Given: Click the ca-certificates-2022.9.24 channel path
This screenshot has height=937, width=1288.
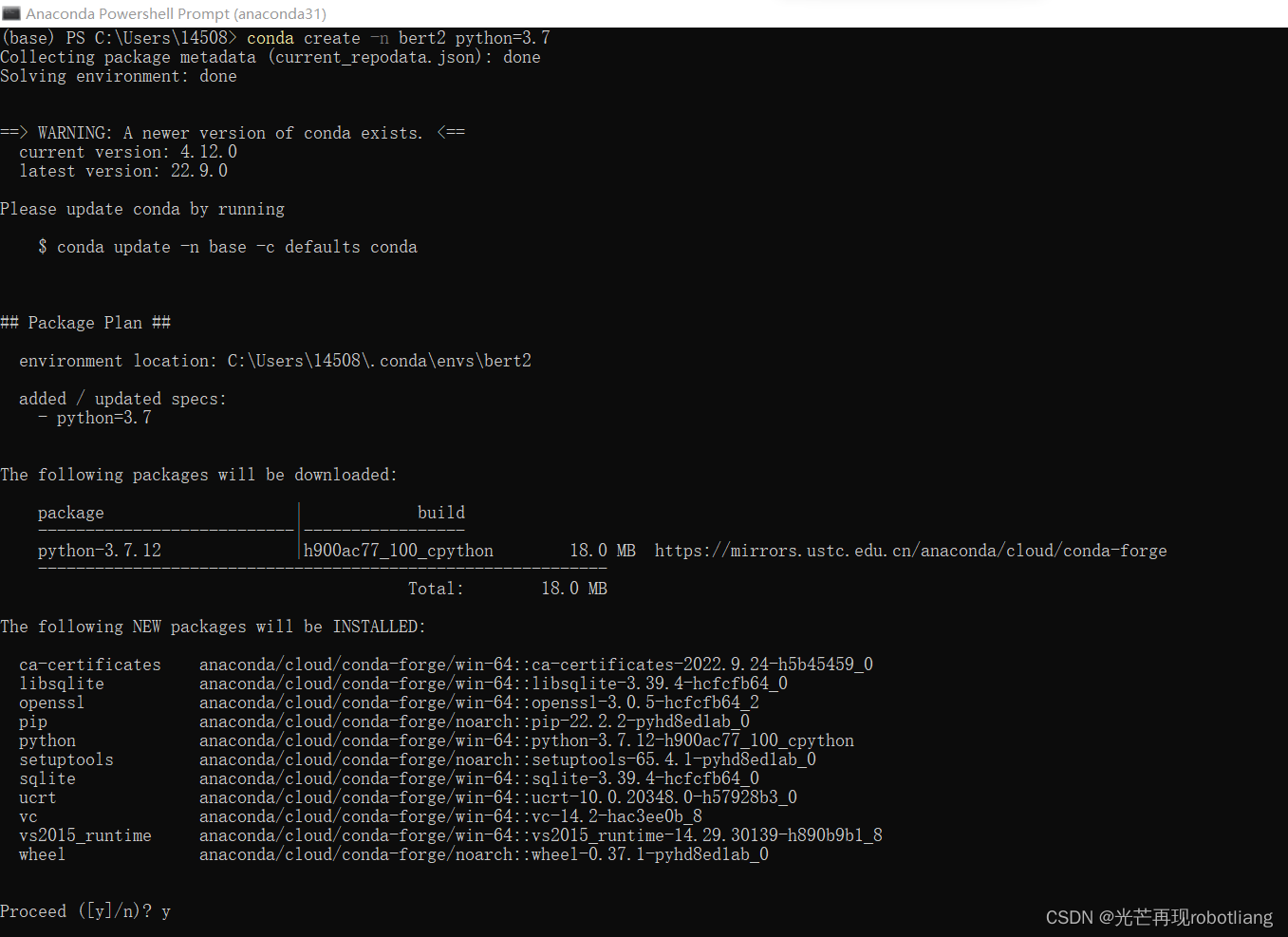Looking at the screenshot, I should click(536, 665).
